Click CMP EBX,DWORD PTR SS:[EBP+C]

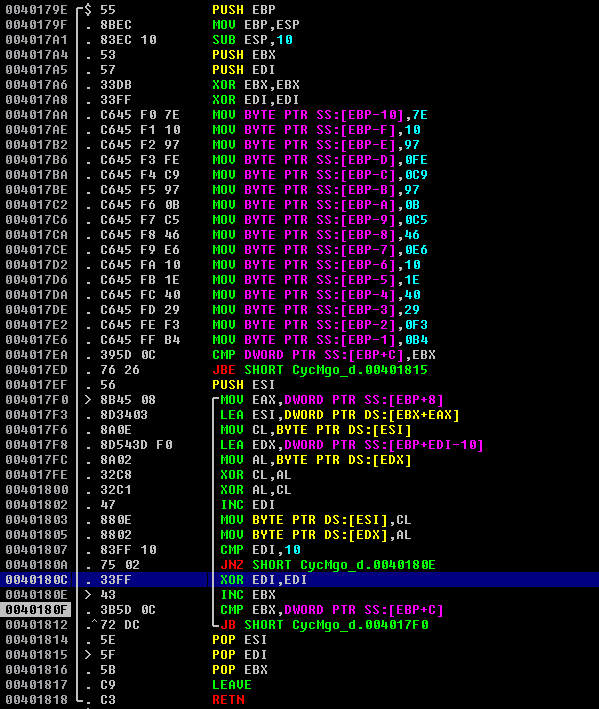332,610
